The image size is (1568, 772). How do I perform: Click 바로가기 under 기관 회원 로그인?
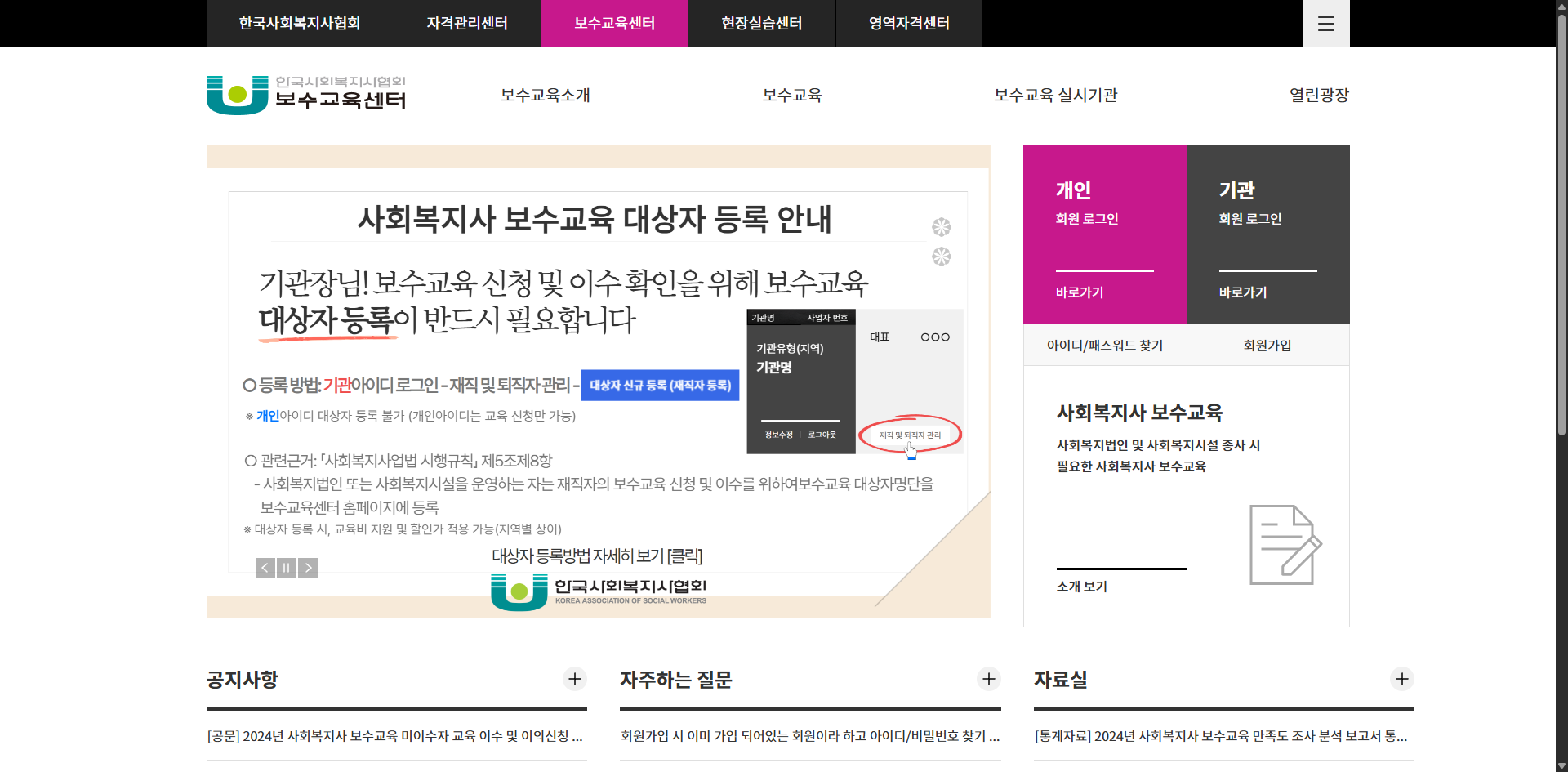coord(1241,292)
